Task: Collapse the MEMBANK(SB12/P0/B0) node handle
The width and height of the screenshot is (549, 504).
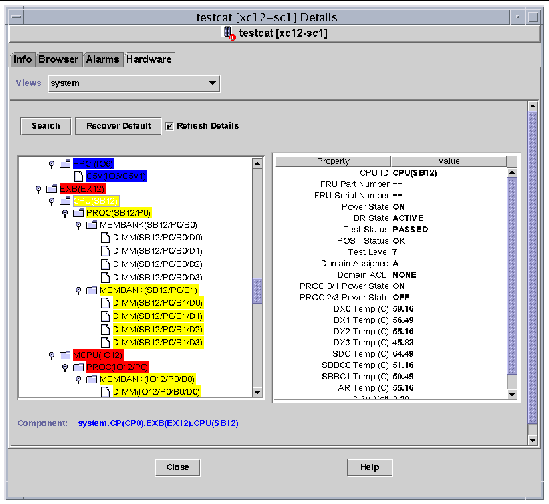Action: (x=78, y=226)
